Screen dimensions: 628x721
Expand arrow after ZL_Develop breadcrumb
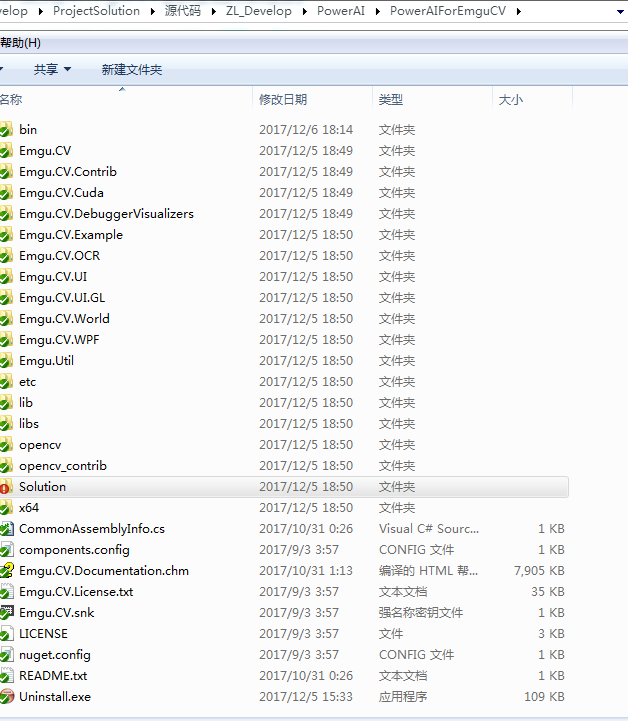tap(304, 11)
